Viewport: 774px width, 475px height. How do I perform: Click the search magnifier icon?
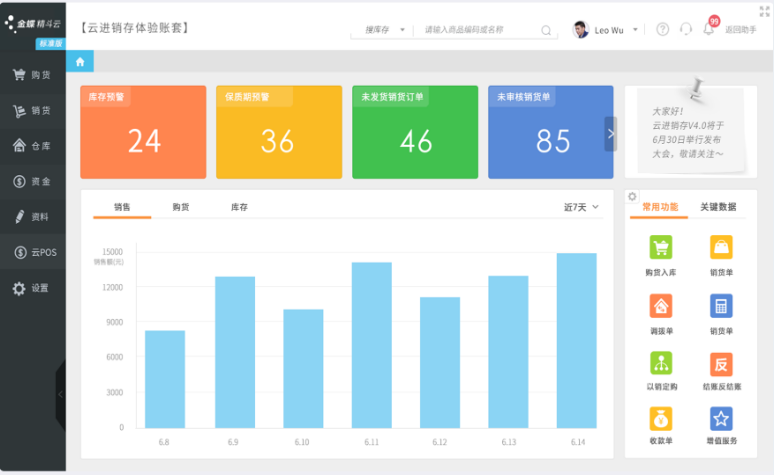point(546,31)
